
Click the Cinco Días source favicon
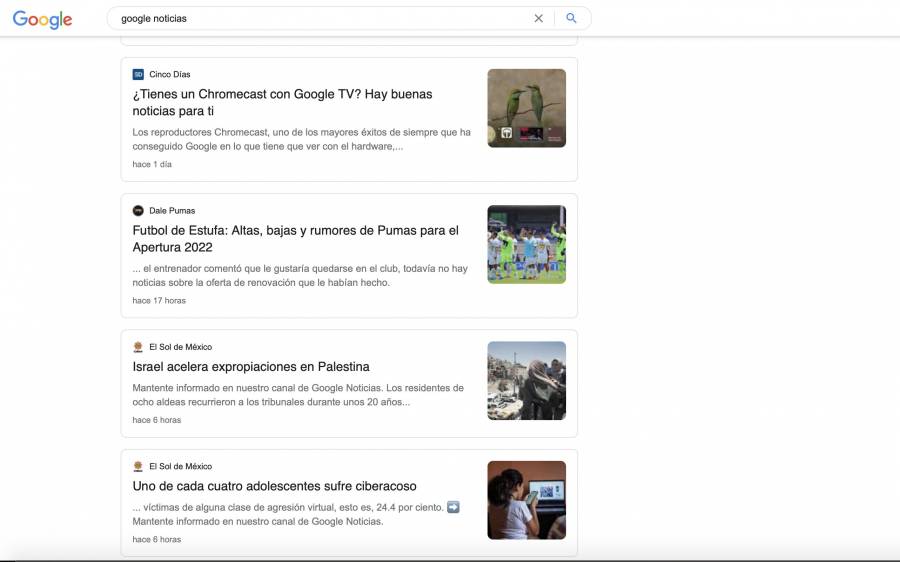click(x=138, y=74)
